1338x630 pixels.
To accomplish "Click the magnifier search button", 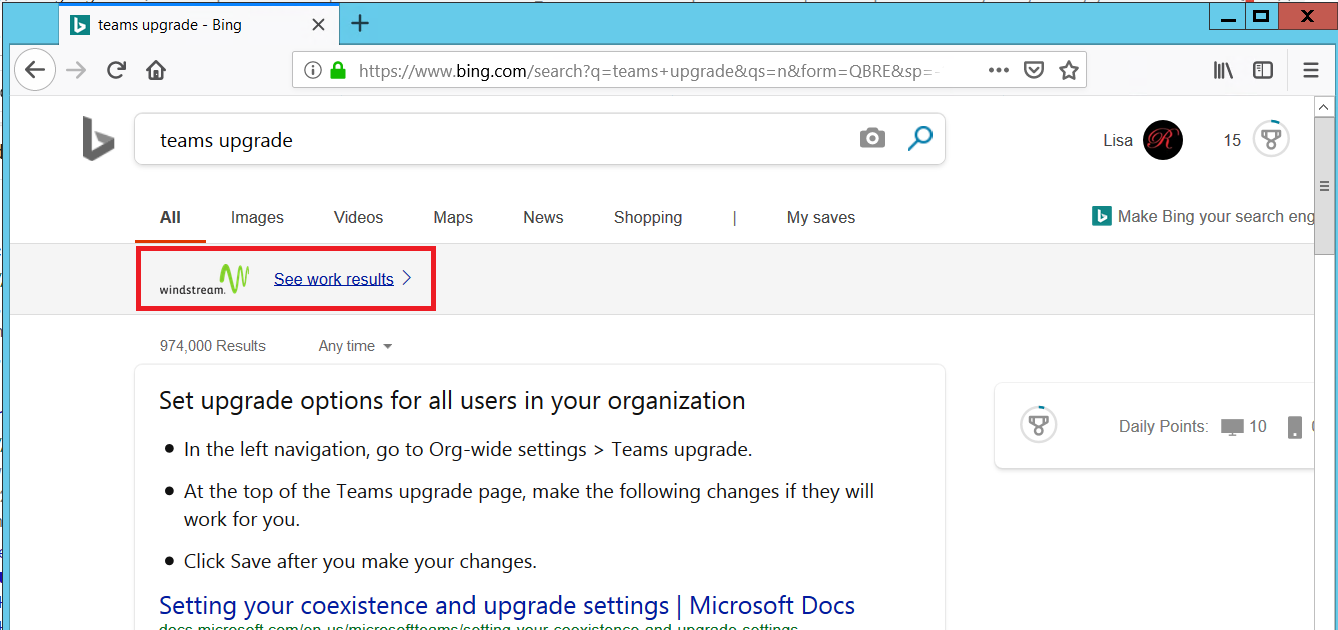I will tap(920, 139).
